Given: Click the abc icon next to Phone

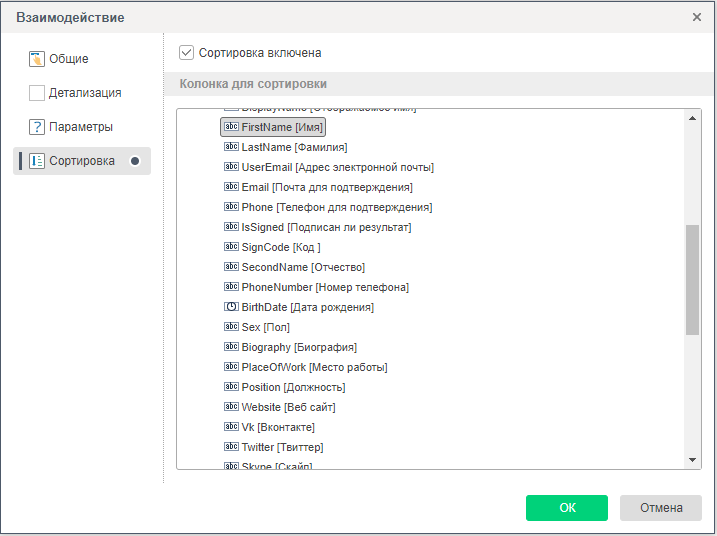Looking at the screenshot, I should click(231, 207).
